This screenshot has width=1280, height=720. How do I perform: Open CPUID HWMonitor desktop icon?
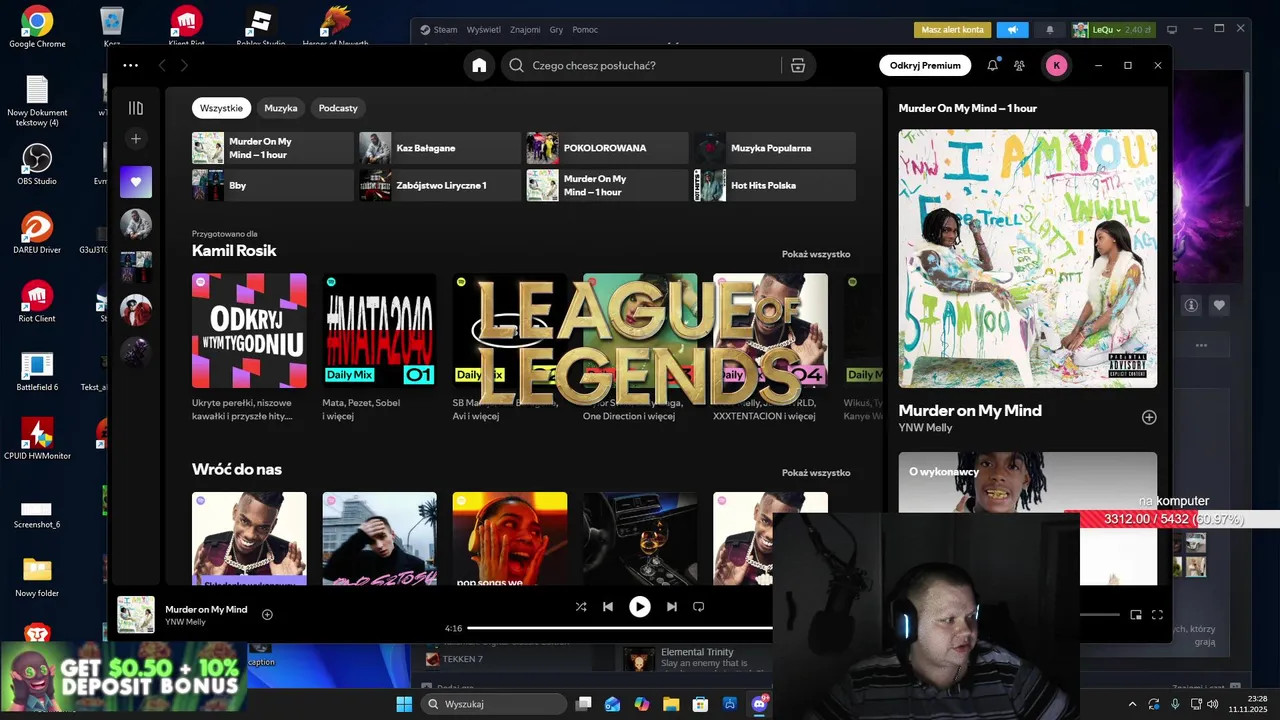tap(37, 438)
